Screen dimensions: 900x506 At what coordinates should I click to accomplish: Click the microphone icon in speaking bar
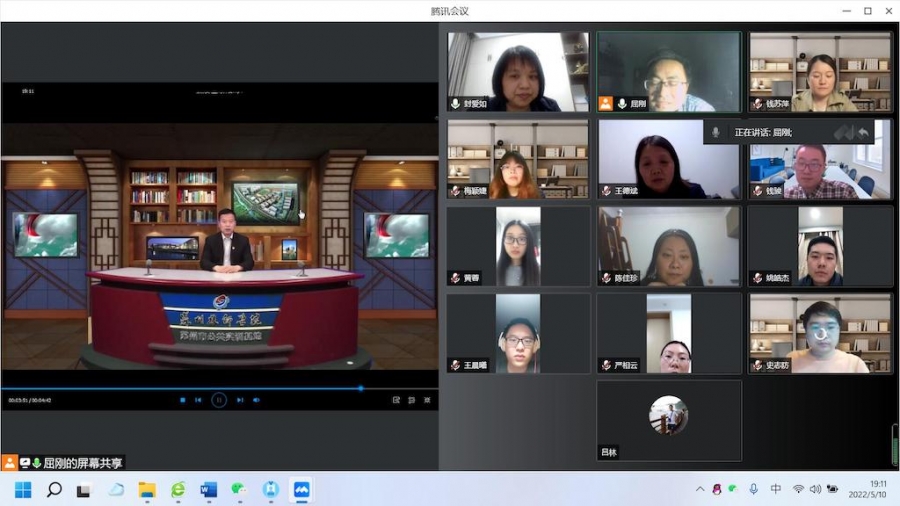tap(715, 132)
